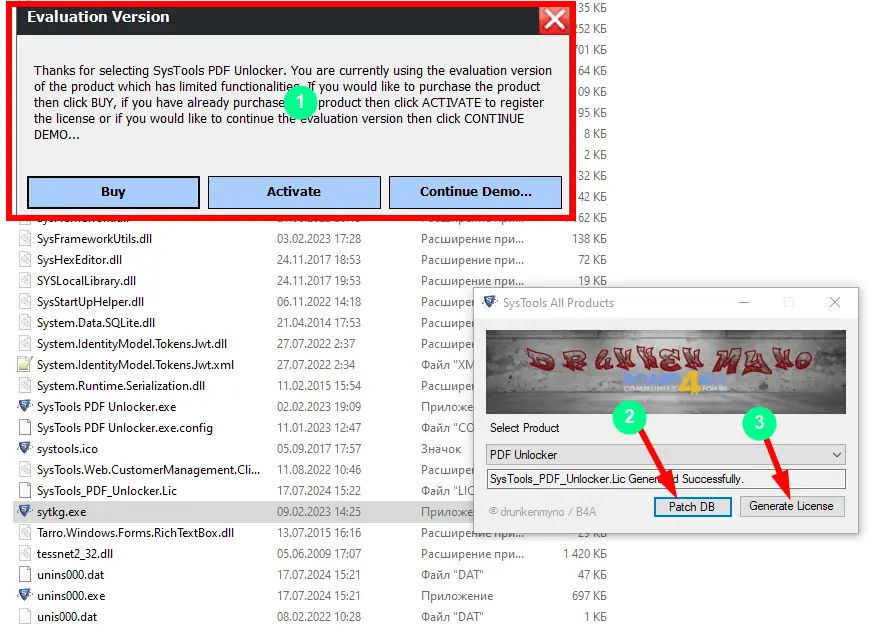Click type Значок of systools.ico
This screenshot has width=869, height=632.
click(441, 449)
